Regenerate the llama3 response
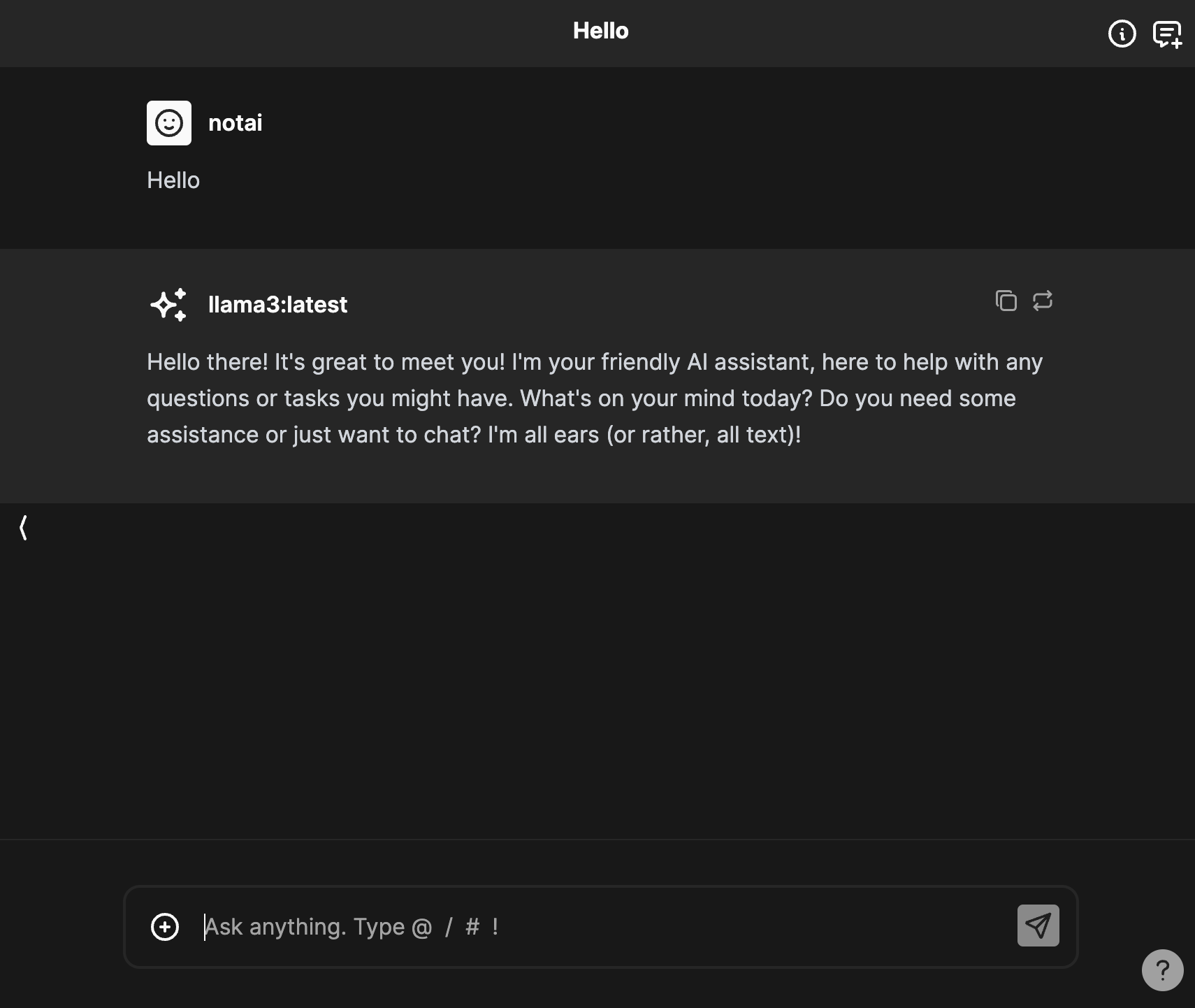Image resolution: width=1195 pixels, height=1008 pixels. pyautogui.click(x=1042, y=301)
